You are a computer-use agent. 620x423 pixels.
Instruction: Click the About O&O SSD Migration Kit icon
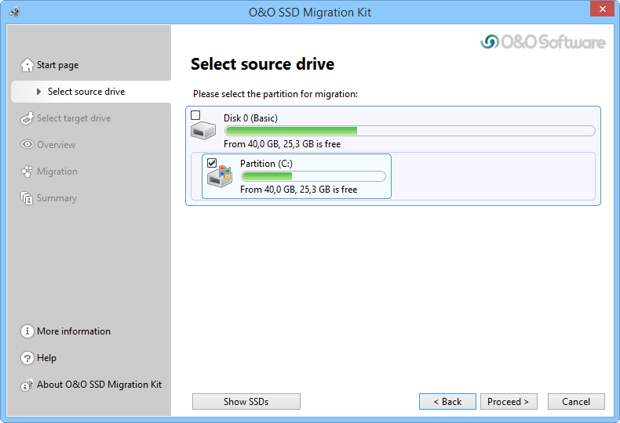pyautogui.click(x=27, y=385)
